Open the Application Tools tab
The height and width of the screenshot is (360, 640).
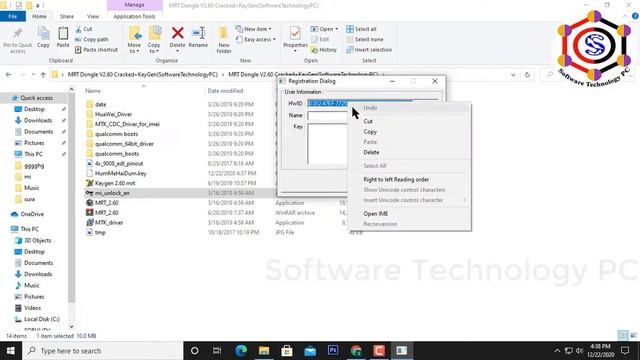[x=134, y=16]
